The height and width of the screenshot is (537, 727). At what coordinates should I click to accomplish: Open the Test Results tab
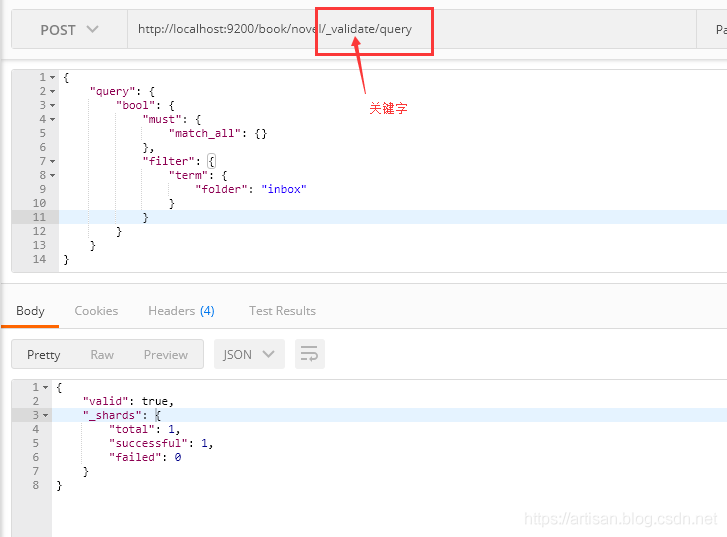pos(282,311)
